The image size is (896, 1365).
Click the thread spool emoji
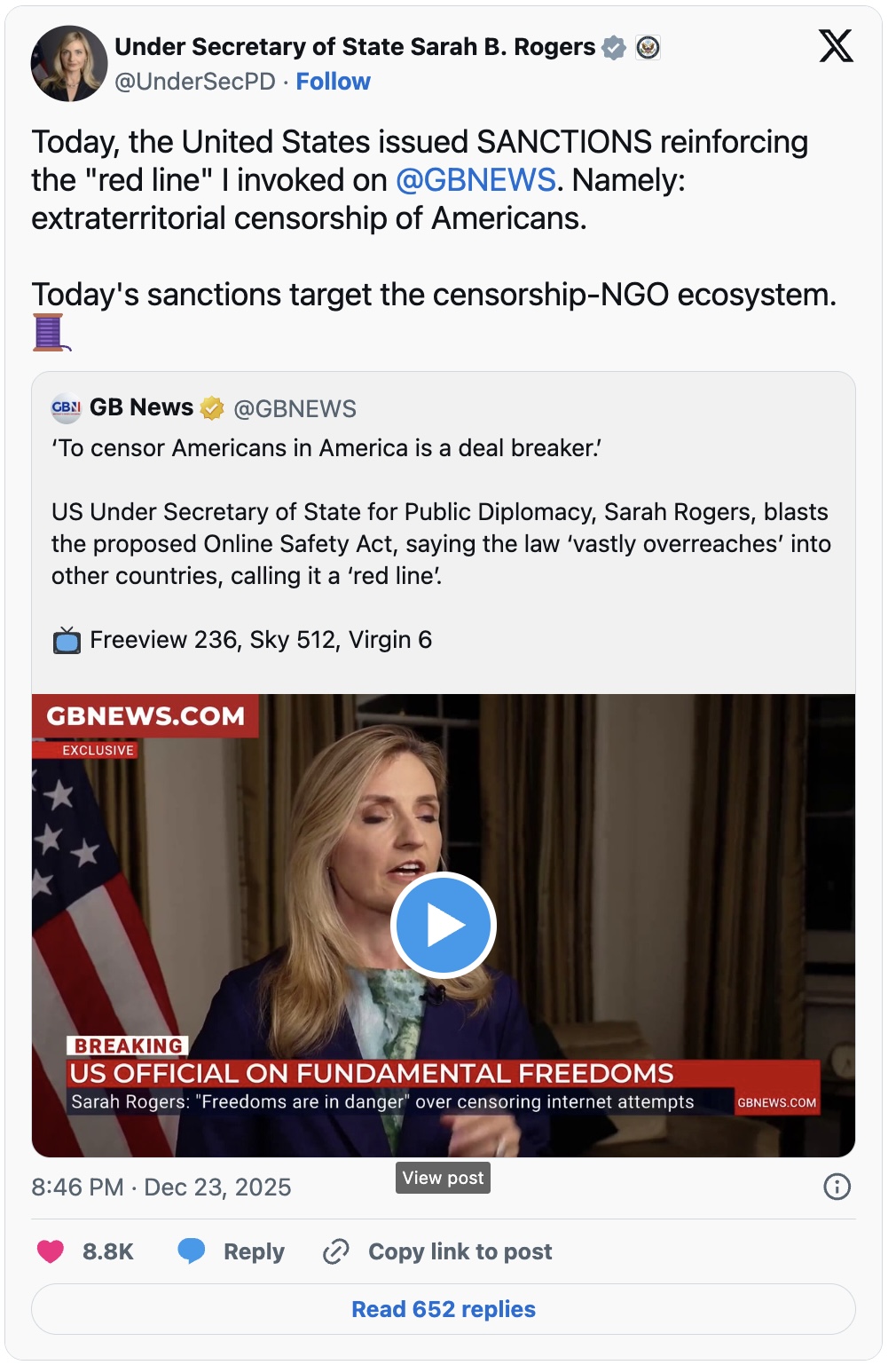[x=49, y=332]
